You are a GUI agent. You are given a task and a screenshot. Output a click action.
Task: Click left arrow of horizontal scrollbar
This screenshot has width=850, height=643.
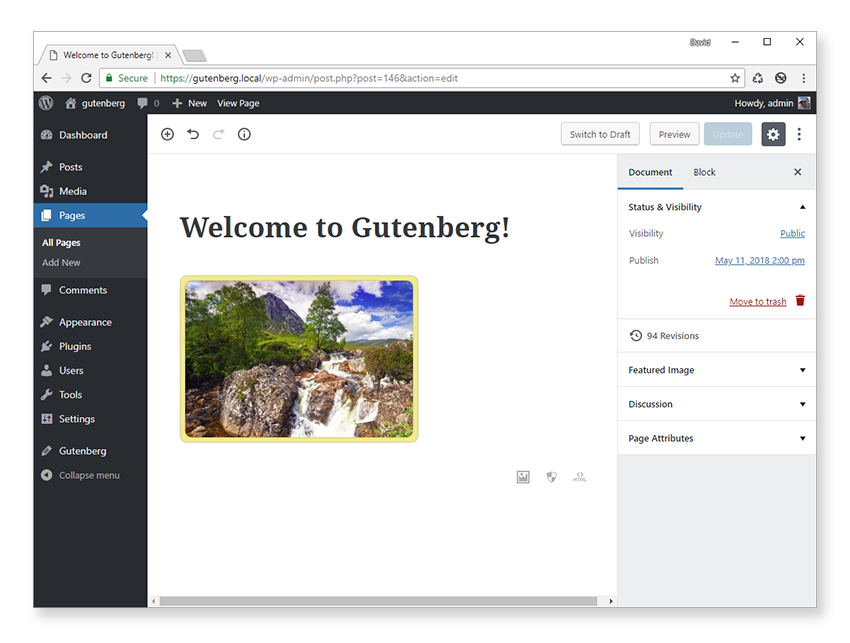[x=153, y=601]
